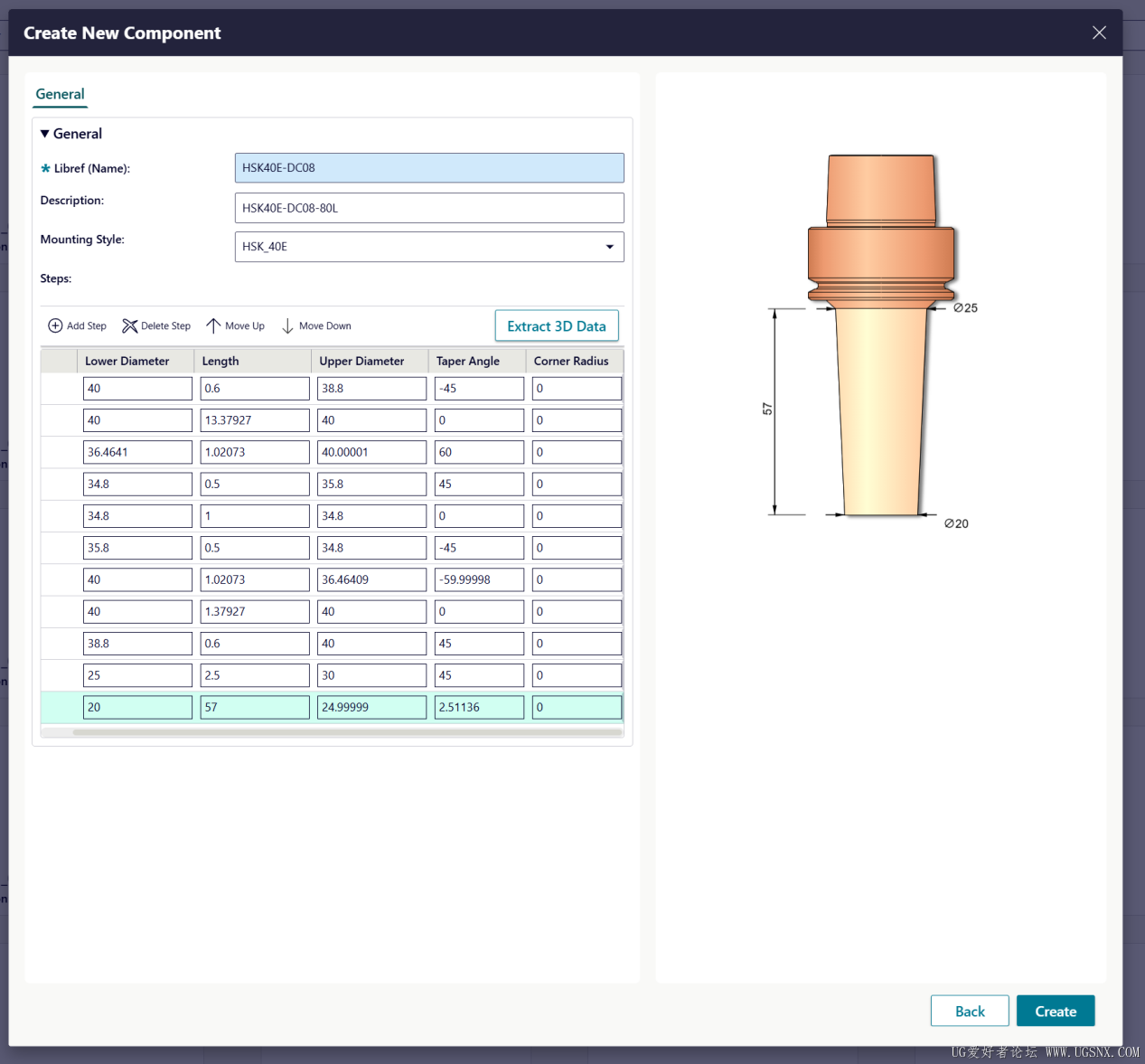Screen dimensions: 1145x1064
Task: Click the Add Step plus icon
Action: [55, 325]
